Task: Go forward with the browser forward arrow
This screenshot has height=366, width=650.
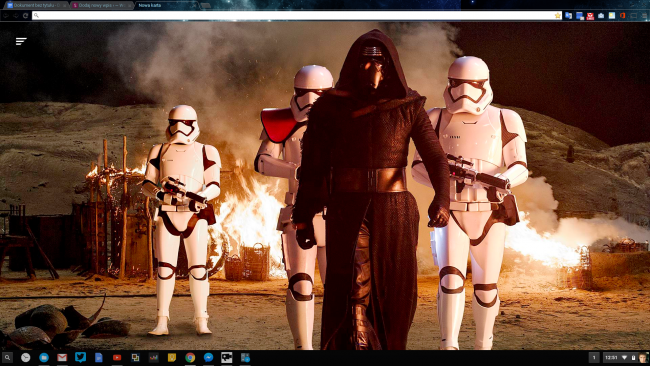Action: click(x=16, y=15)
